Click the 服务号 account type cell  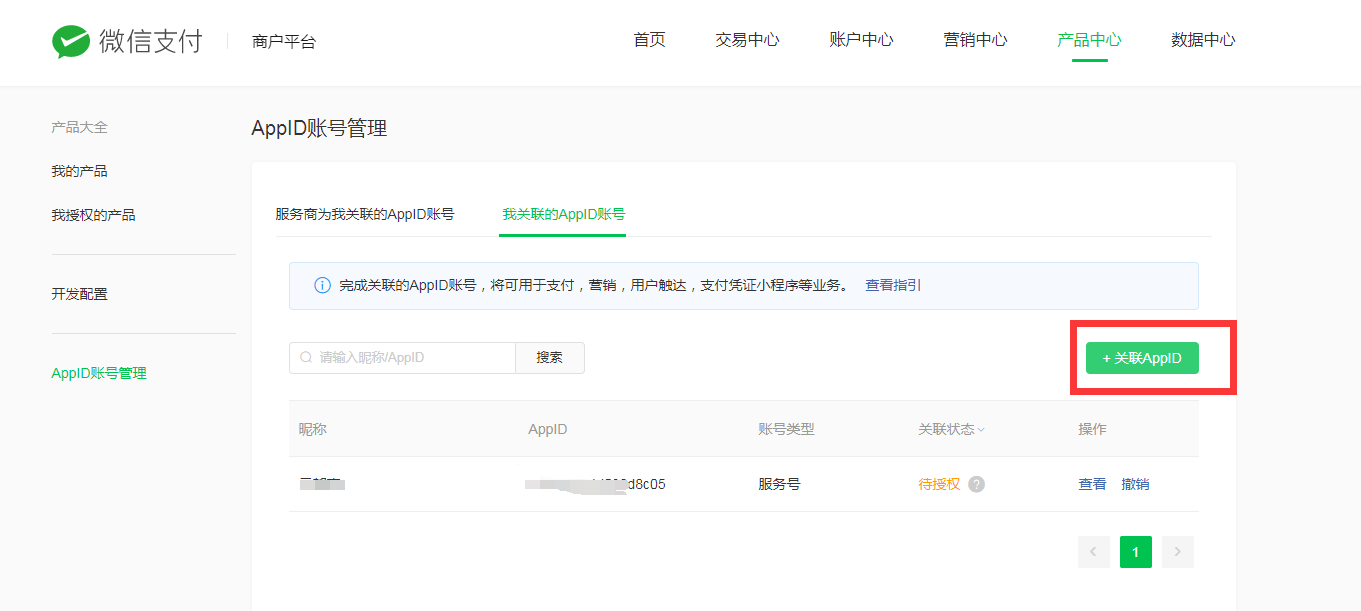point(779,484)
